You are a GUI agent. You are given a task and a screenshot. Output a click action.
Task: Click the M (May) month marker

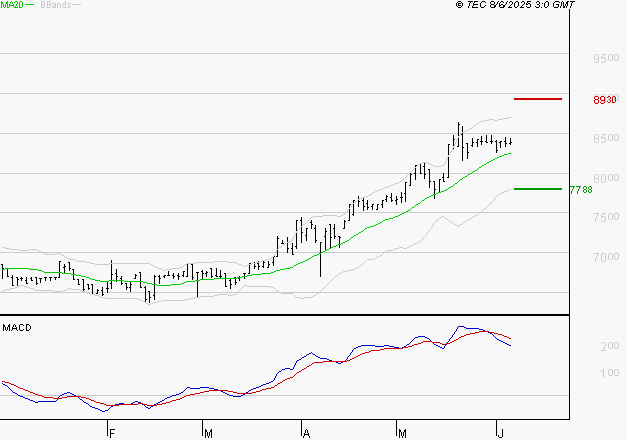(402, 433)
